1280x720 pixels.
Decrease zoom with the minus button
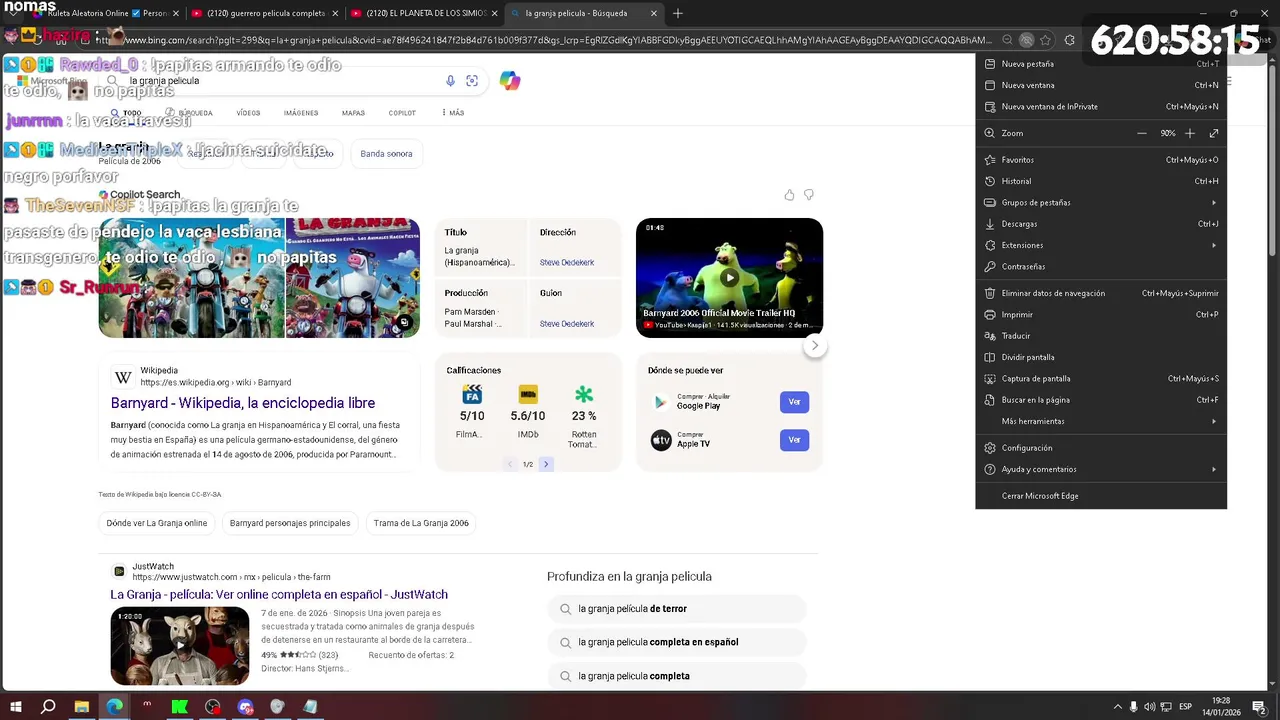pos(1142,133)
